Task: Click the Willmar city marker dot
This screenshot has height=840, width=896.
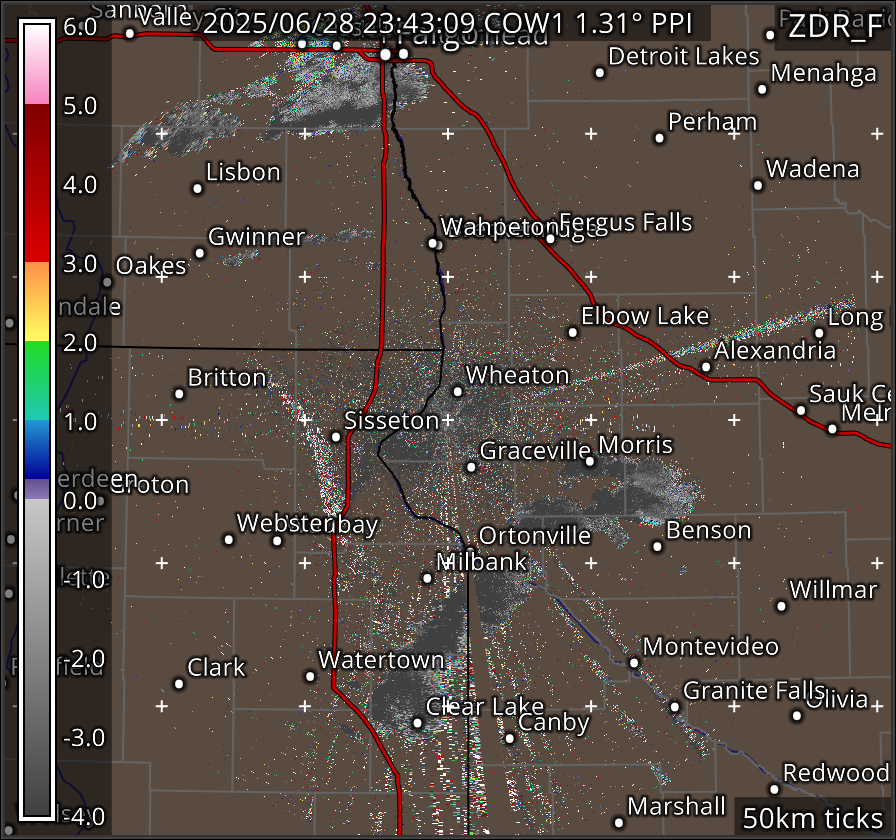Action: [x=782, y=605]
